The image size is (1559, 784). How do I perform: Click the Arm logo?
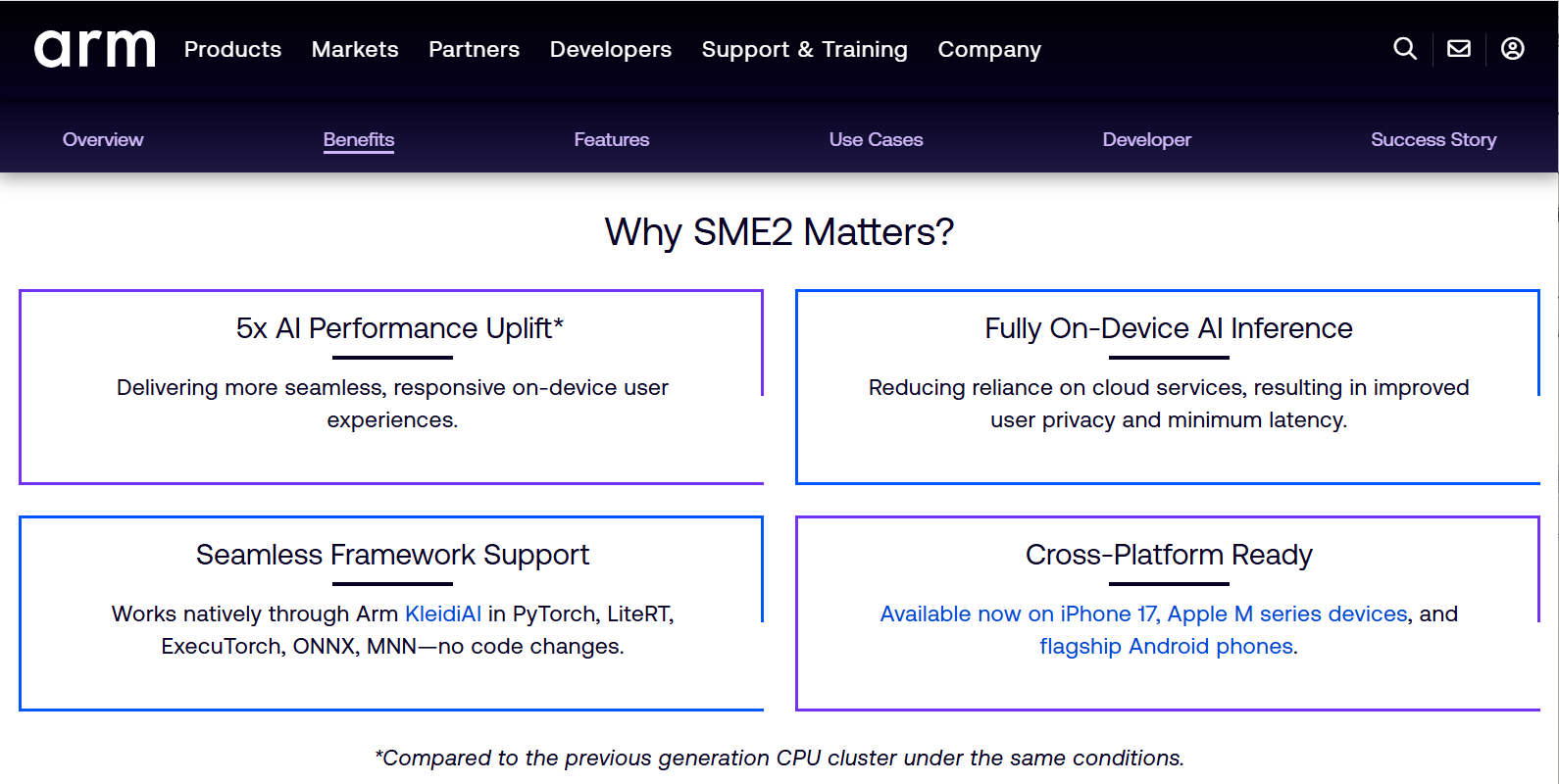coord(95,48)
